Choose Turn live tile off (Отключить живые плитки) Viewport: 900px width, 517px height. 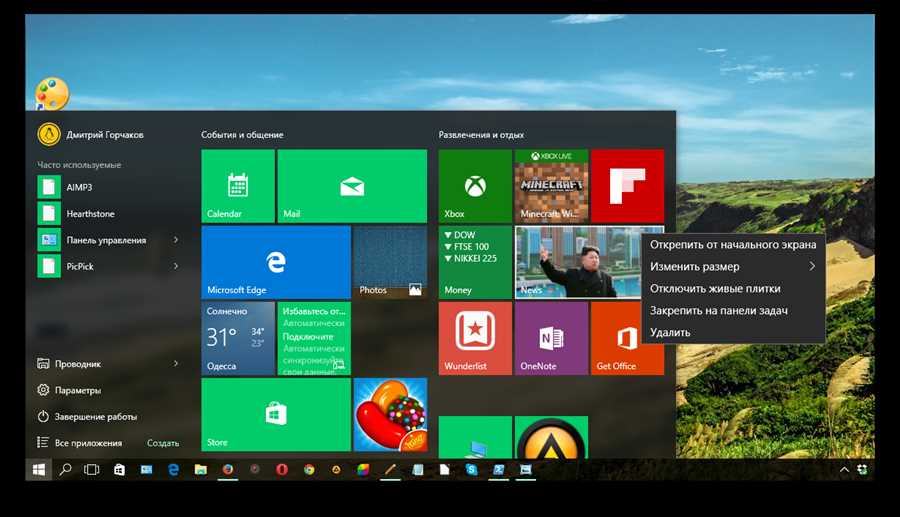(733, 289)
